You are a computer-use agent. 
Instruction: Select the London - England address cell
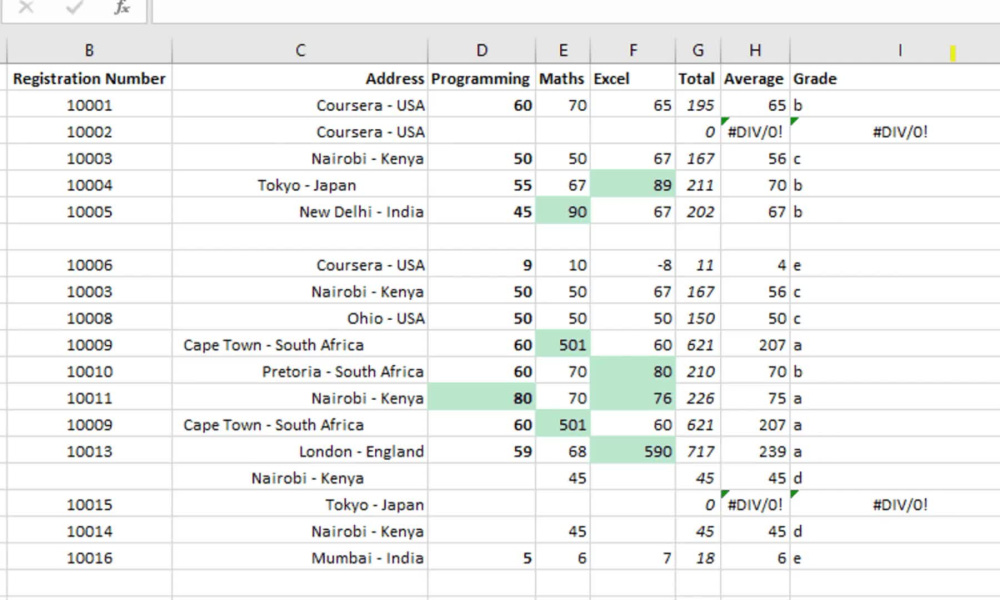(x=300, y=451)
